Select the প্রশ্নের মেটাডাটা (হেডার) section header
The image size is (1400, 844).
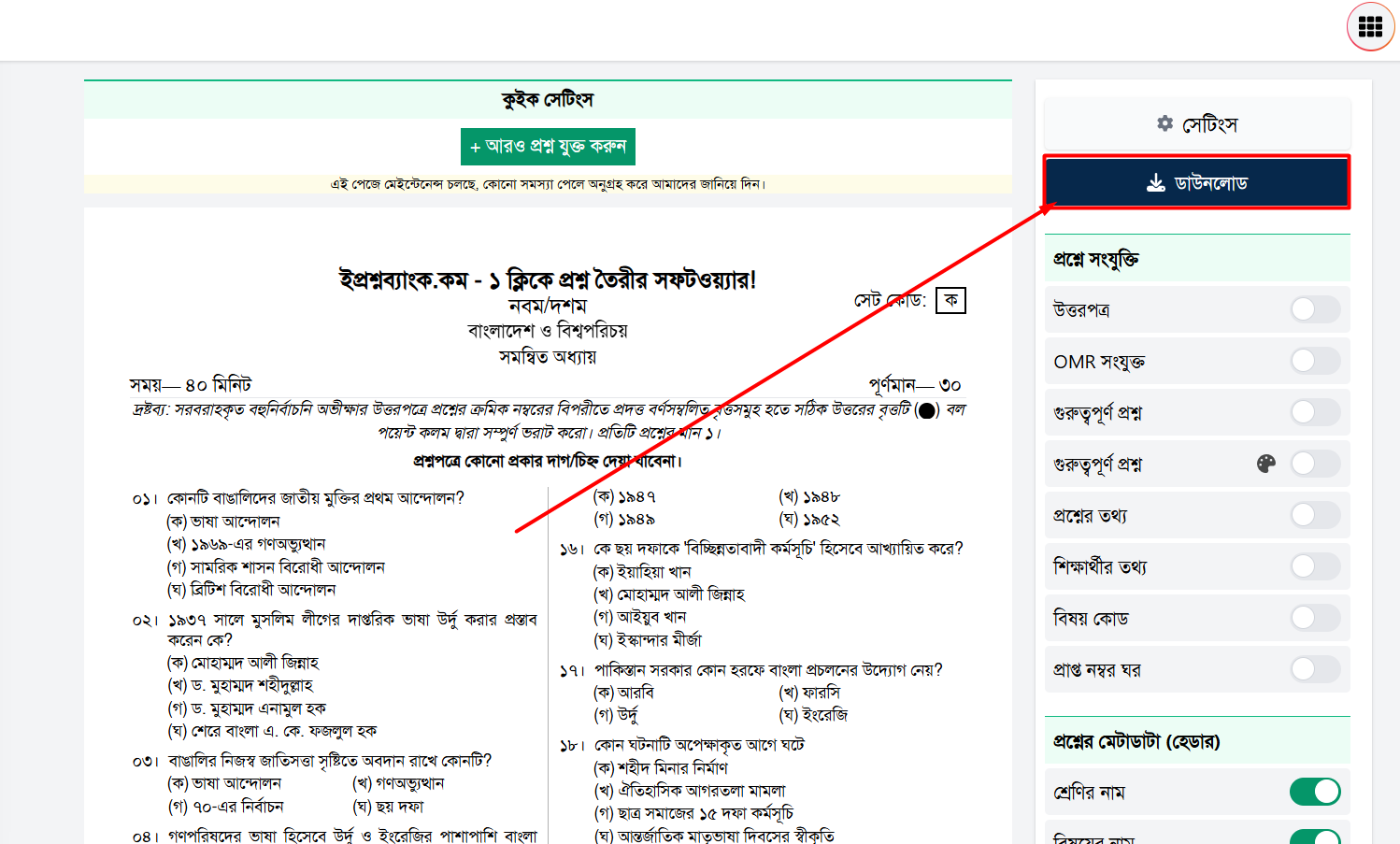tap(1197, 741)
